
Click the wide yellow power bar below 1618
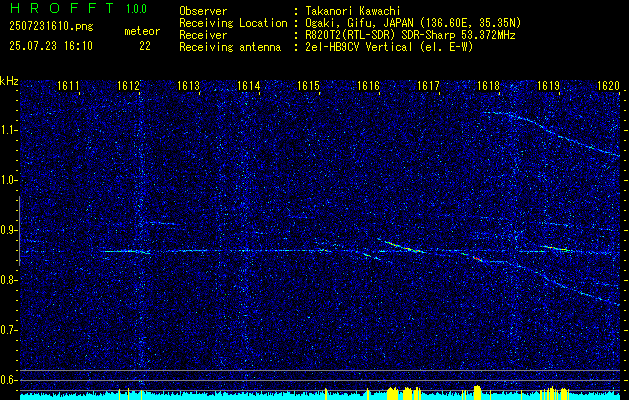477,392
